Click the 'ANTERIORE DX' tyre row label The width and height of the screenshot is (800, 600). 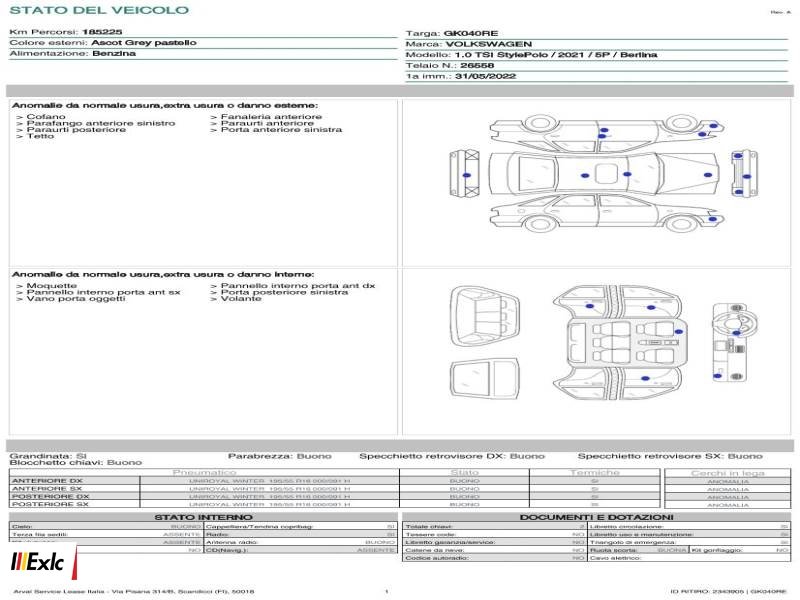(x=47, y=481)
